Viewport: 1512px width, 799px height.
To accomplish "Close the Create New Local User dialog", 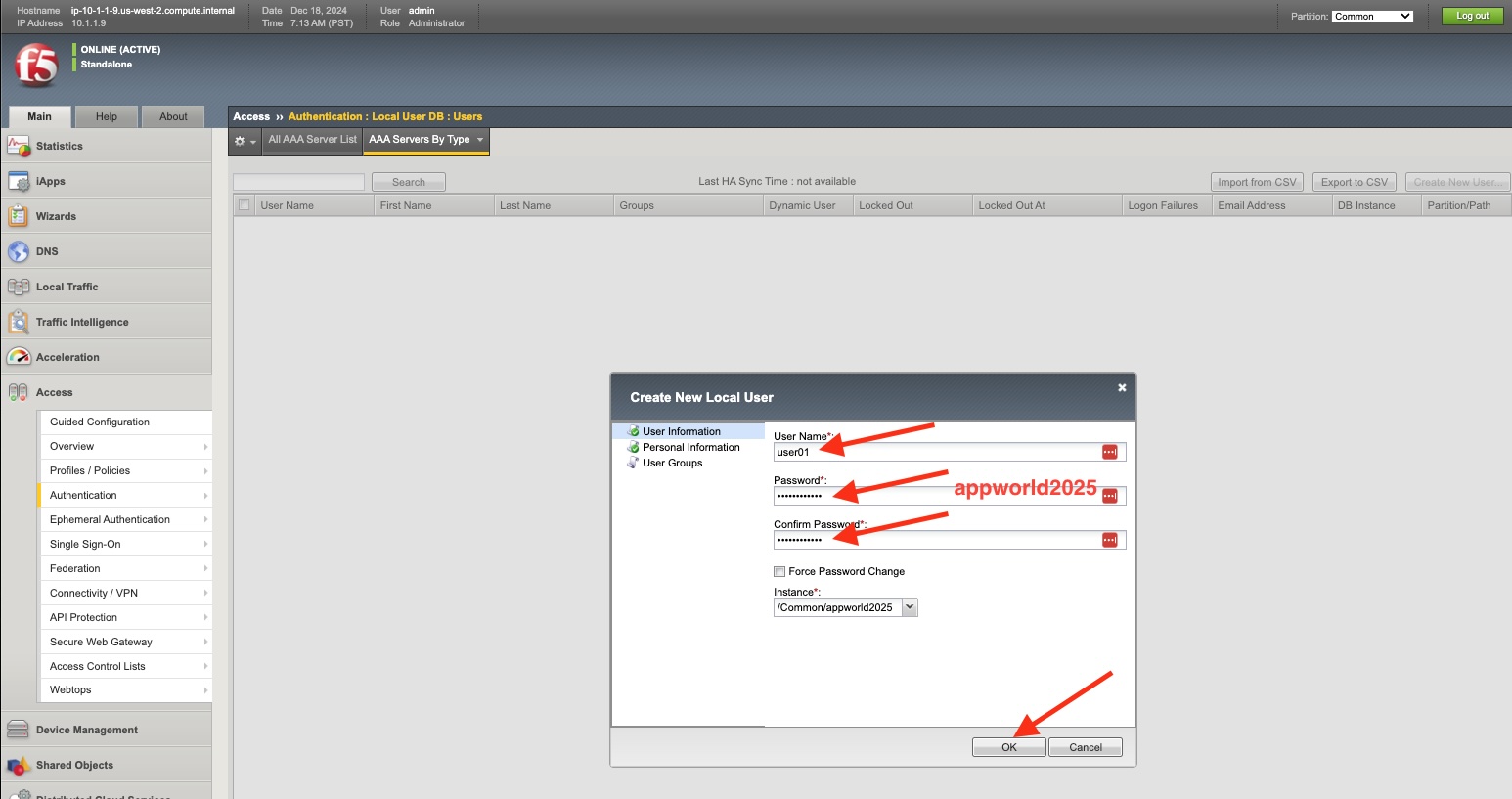I will [1122, 388].
